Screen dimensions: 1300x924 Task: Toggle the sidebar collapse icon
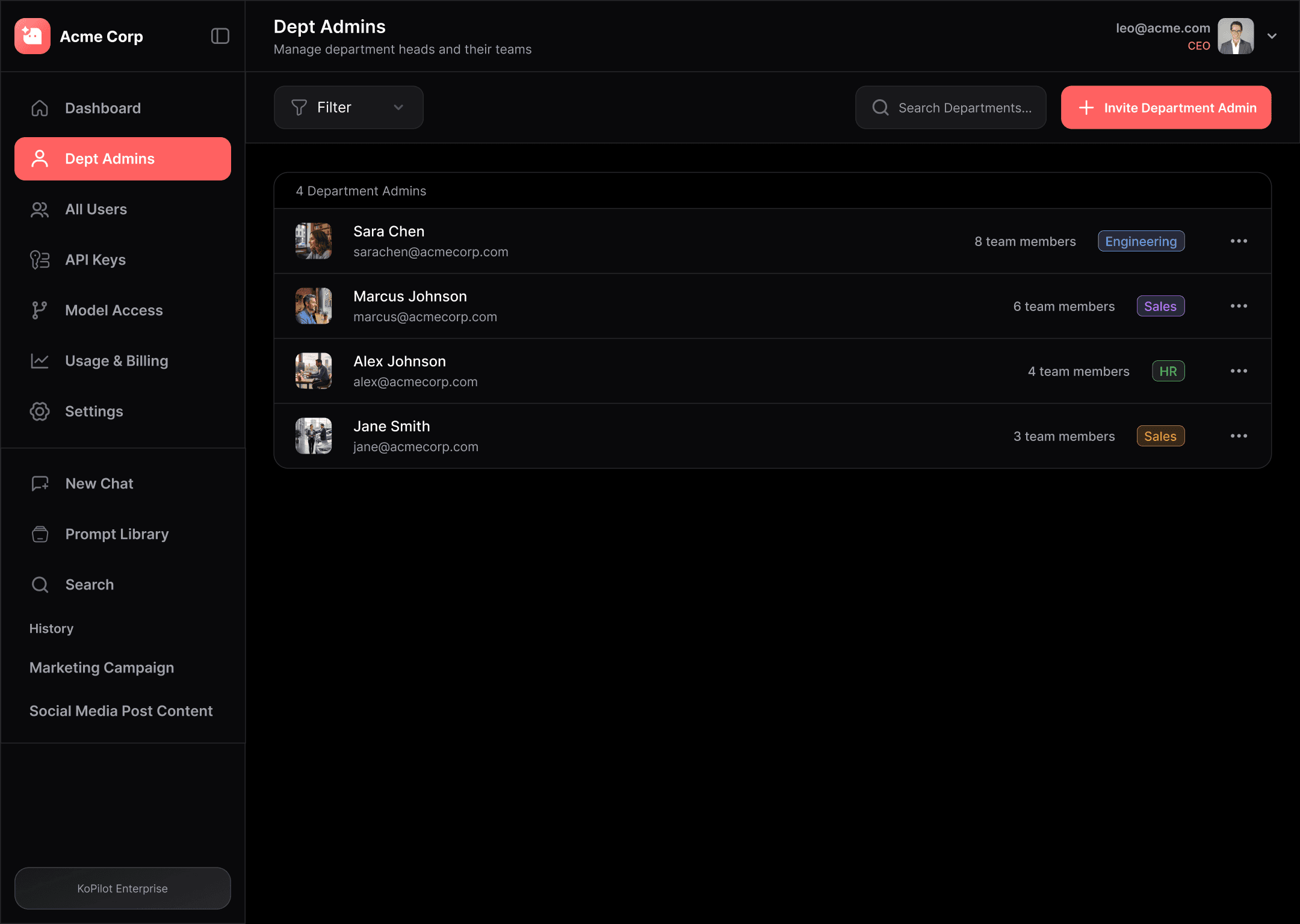(220, 36)
